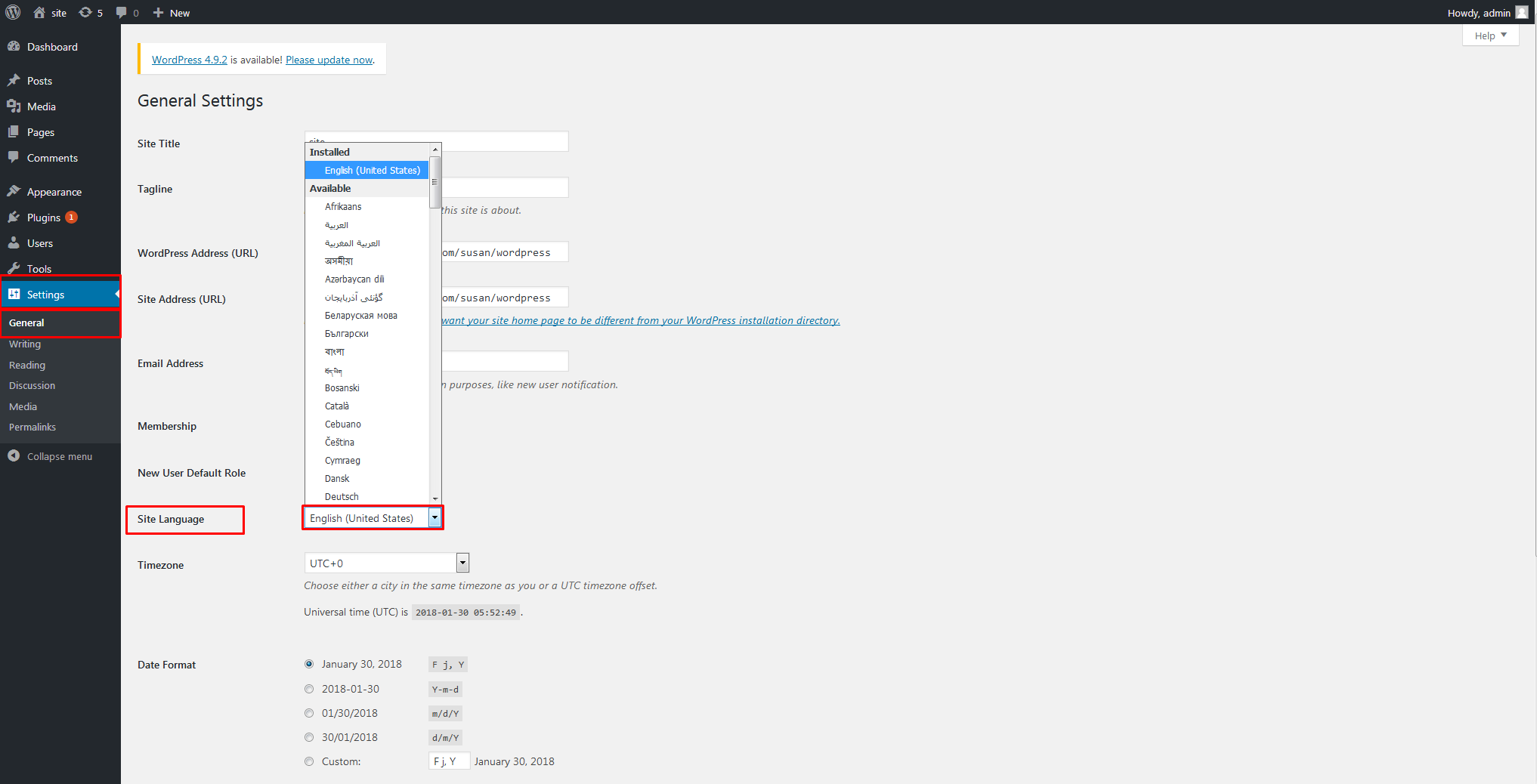Click the Collapse menu arrow icon

coord(14,455)
